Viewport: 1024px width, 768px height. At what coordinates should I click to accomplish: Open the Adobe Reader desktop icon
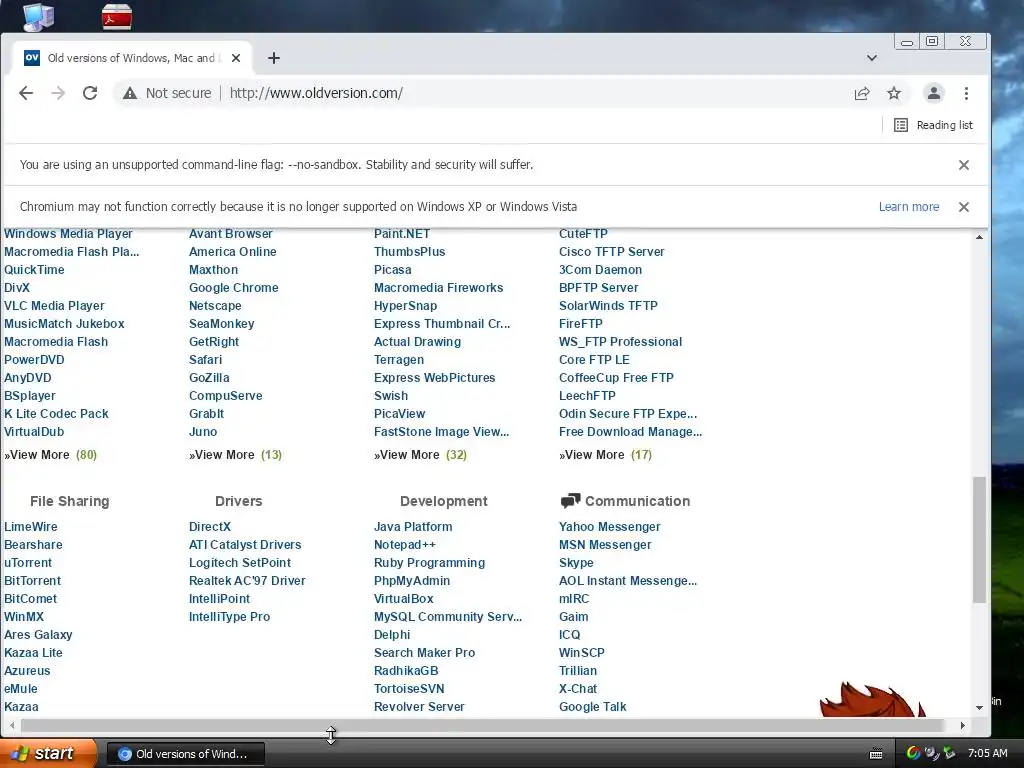[x=117, y=16]
